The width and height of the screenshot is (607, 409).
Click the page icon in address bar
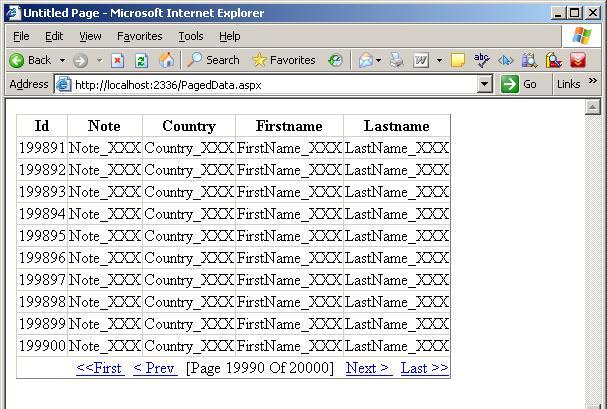(63, 84)
